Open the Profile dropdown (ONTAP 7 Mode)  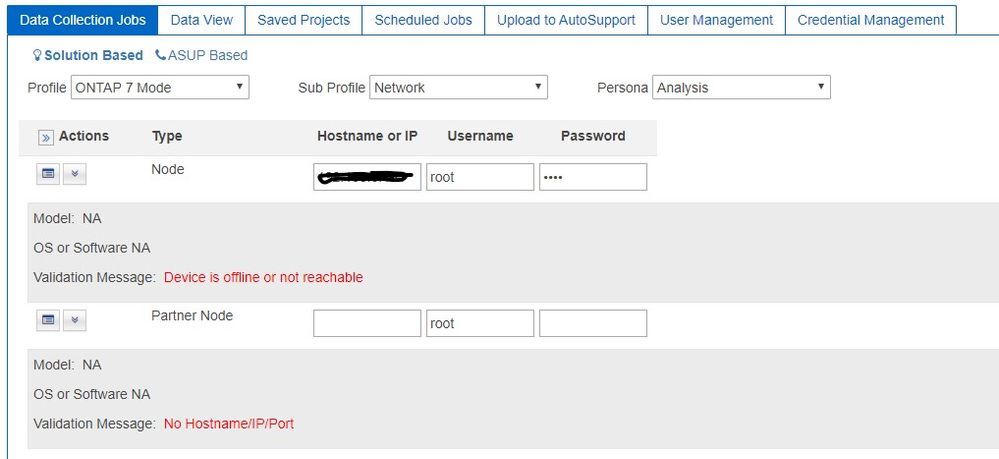159,88
